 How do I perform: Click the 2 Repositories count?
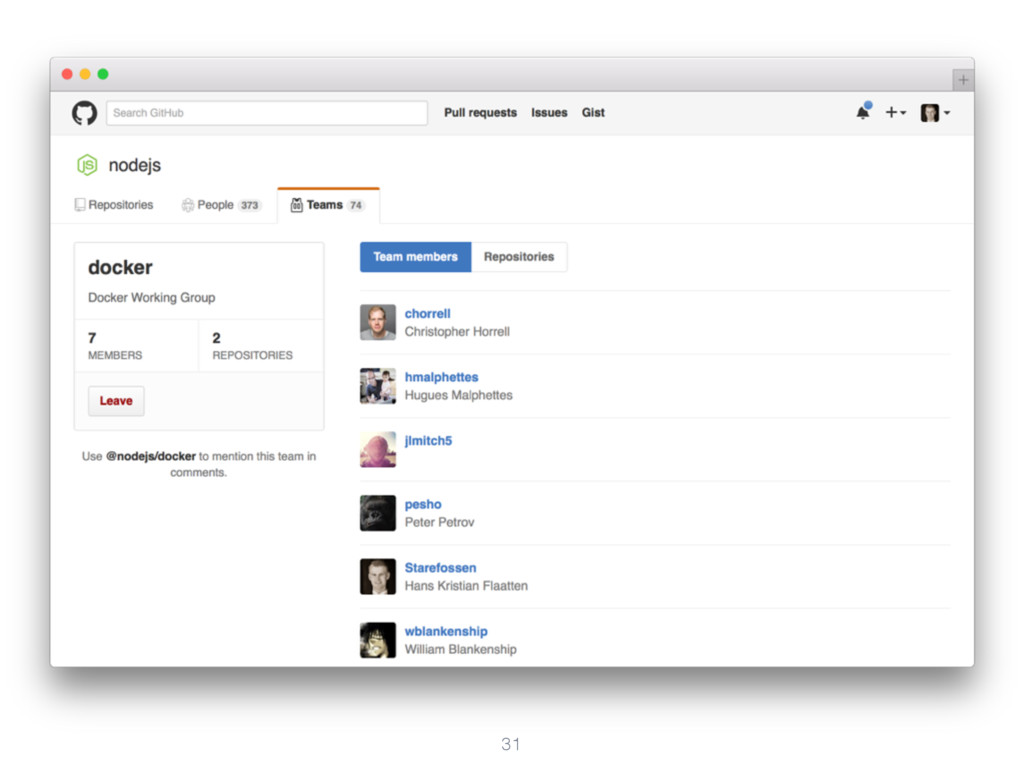[252, 345]
